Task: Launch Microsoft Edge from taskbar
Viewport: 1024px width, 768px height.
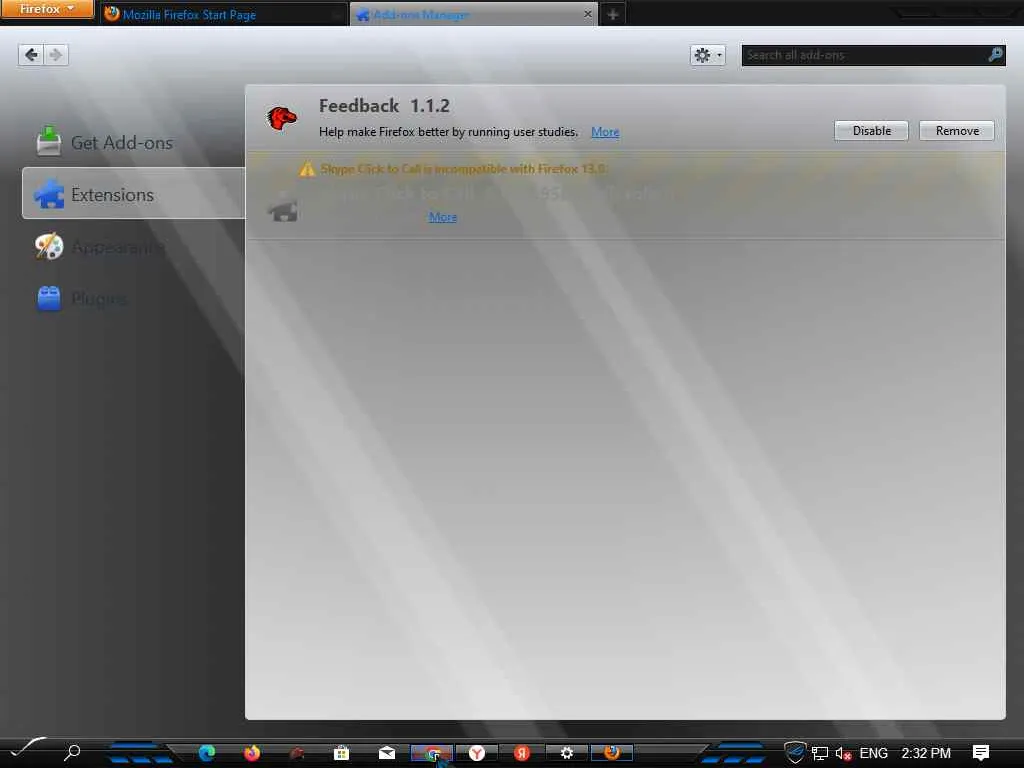Action: 207,753
